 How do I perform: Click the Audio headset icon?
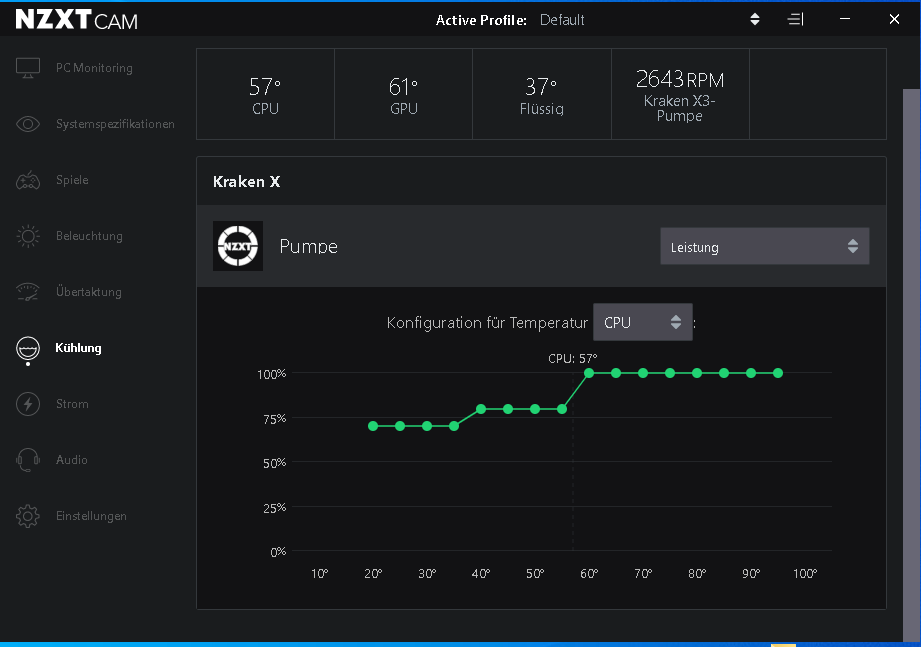point(28,460)
